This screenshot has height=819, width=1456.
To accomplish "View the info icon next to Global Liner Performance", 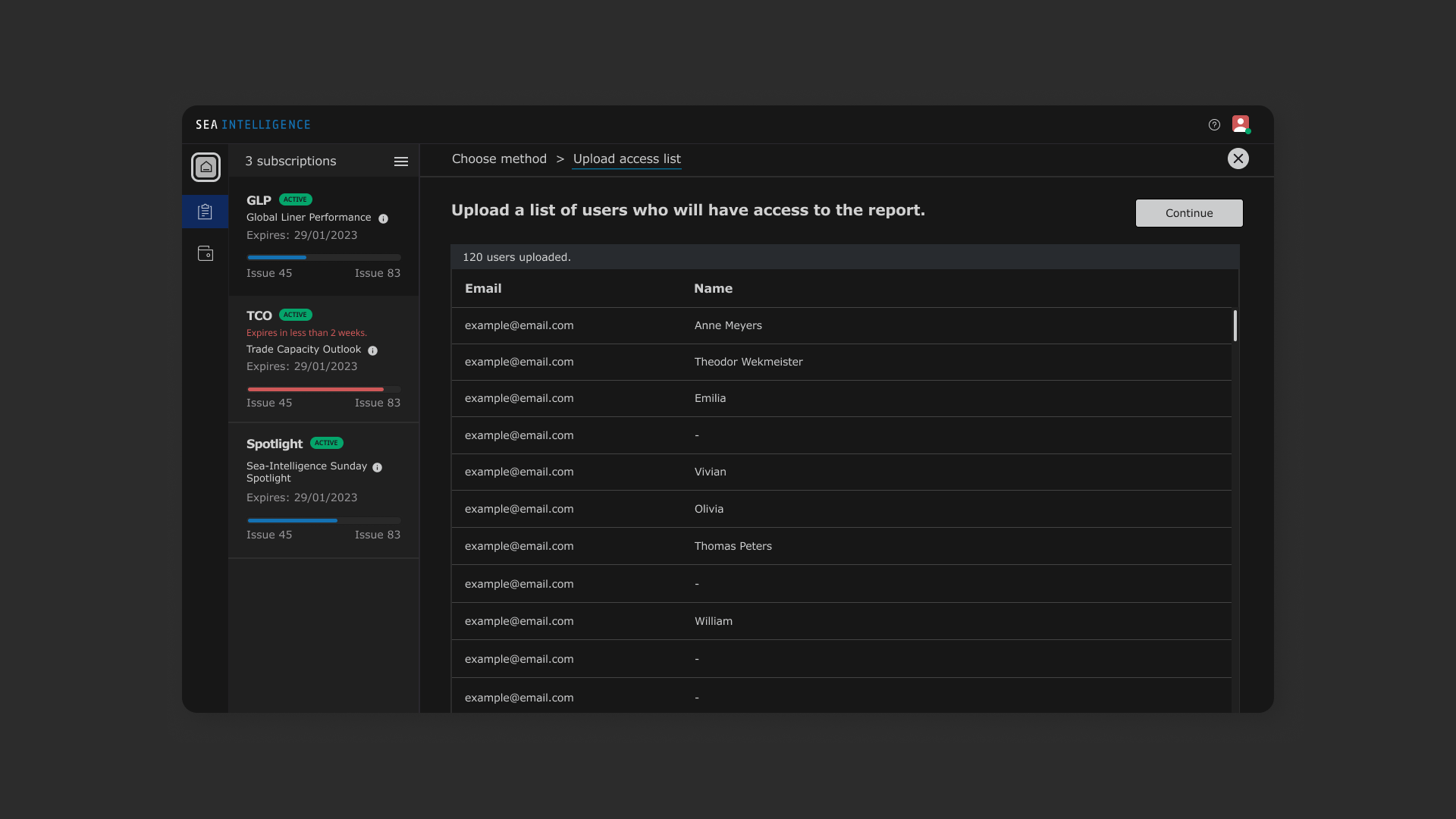I will (384, 218).
